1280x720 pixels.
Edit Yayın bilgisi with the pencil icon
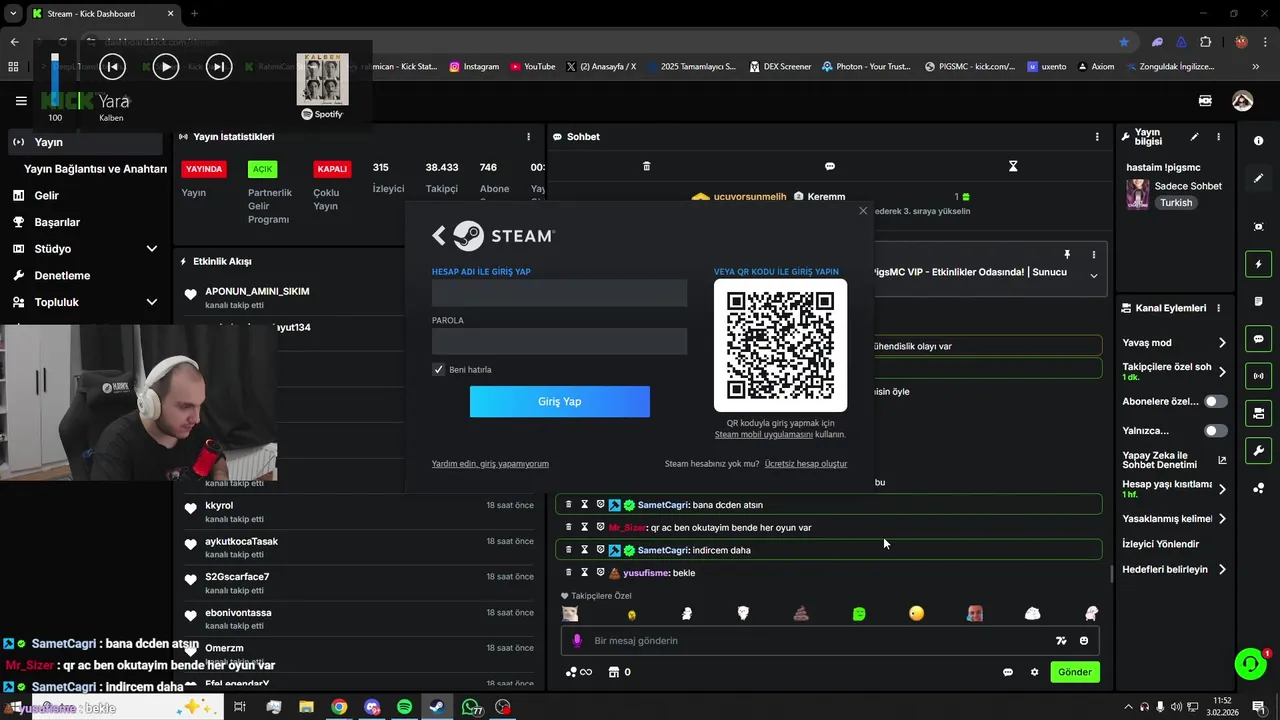(1194, 137)
